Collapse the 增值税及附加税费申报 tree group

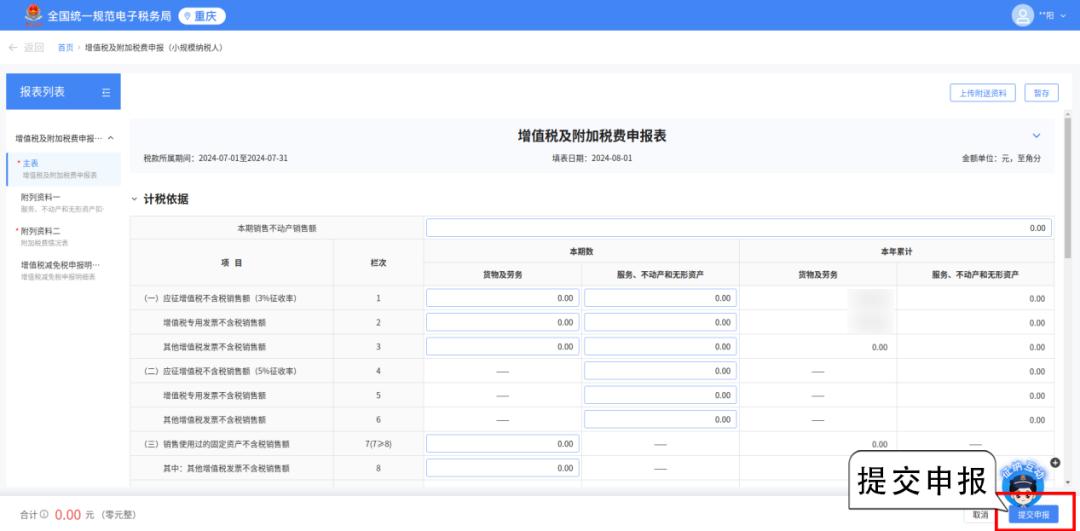pos(110,138)
